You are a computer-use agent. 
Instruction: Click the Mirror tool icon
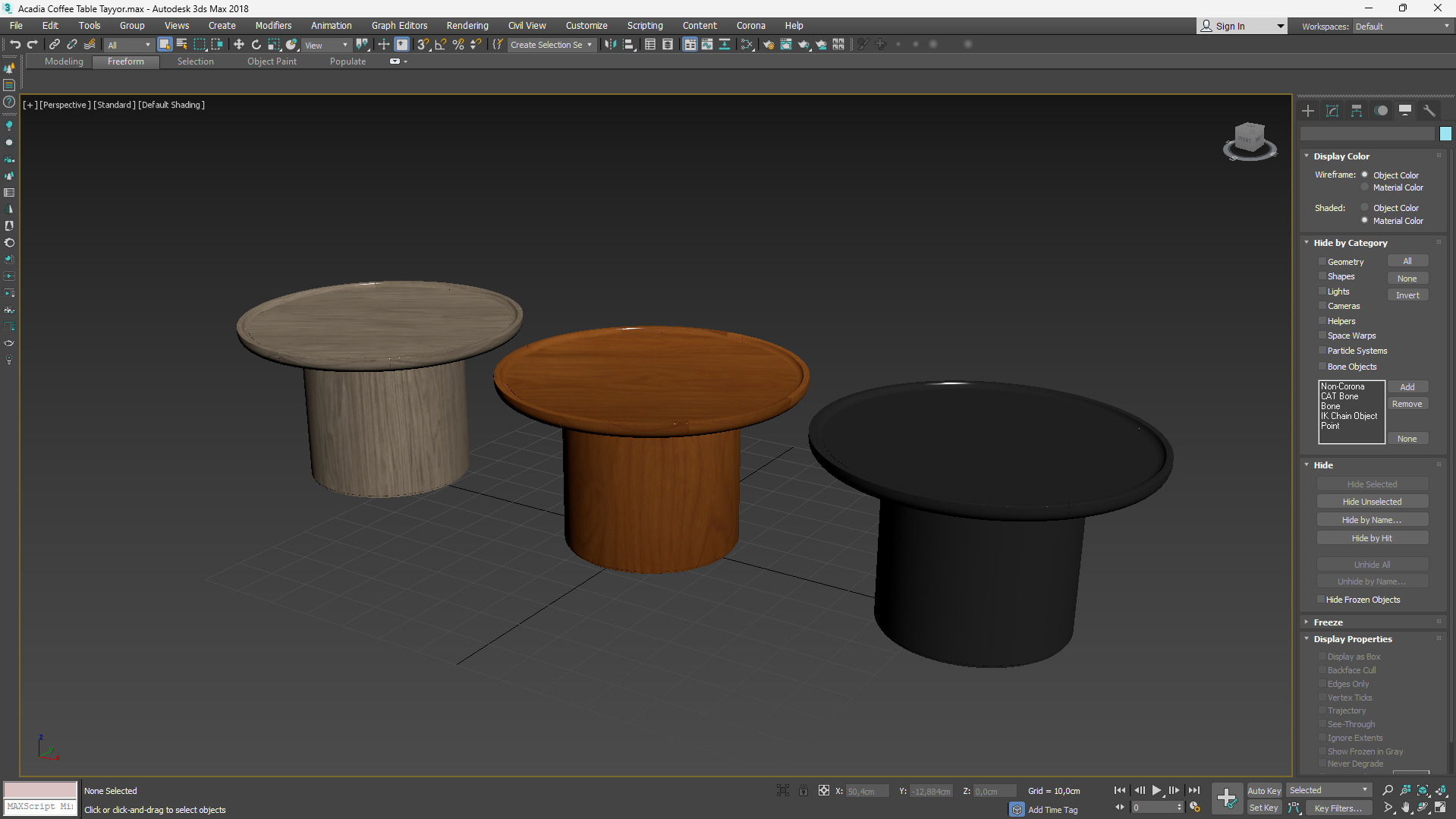coord(610,45)
